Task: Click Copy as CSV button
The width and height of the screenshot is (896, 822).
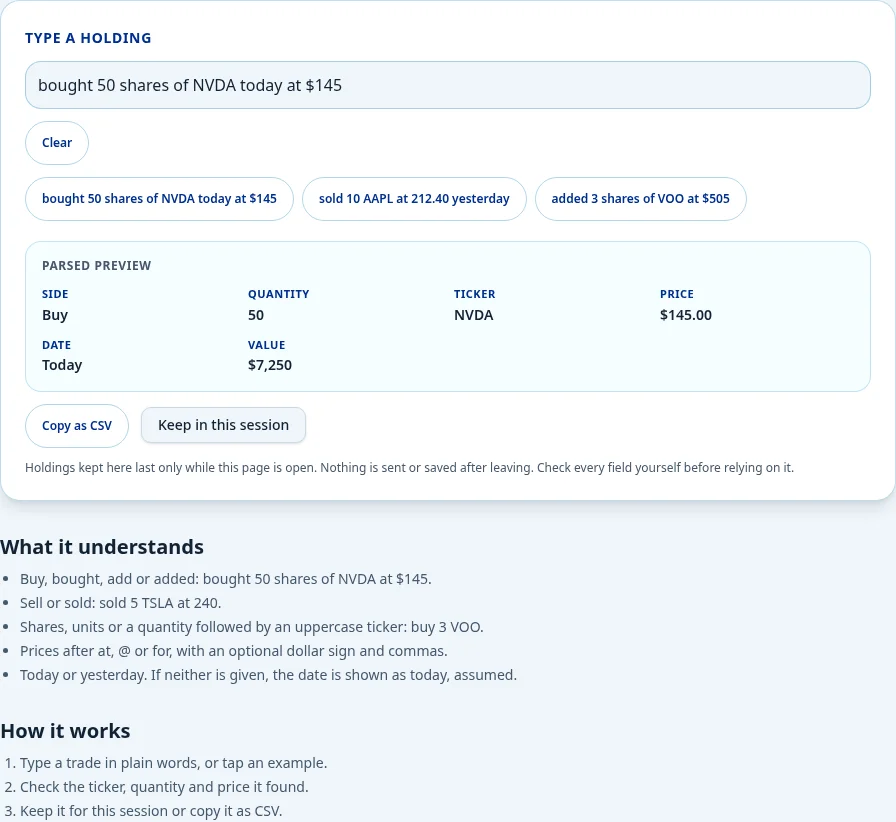Action: coord(77,426)
